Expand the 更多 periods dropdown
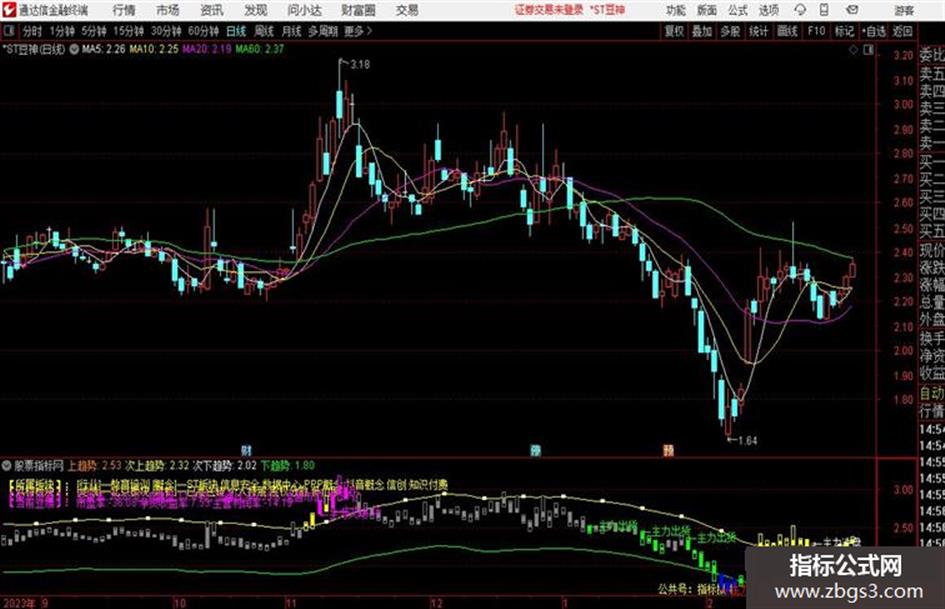 [358, 31]
